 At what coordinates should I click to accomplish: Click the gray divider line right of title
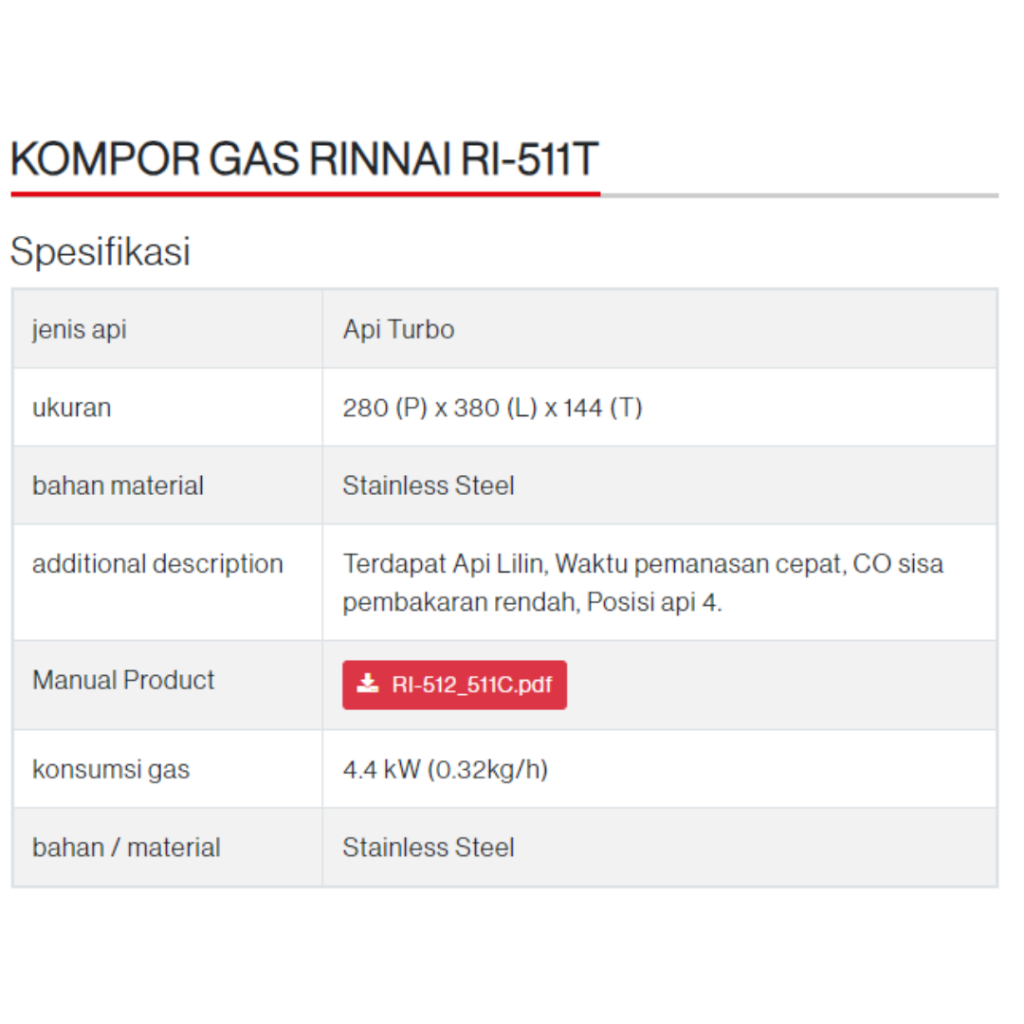coord(799,195)
